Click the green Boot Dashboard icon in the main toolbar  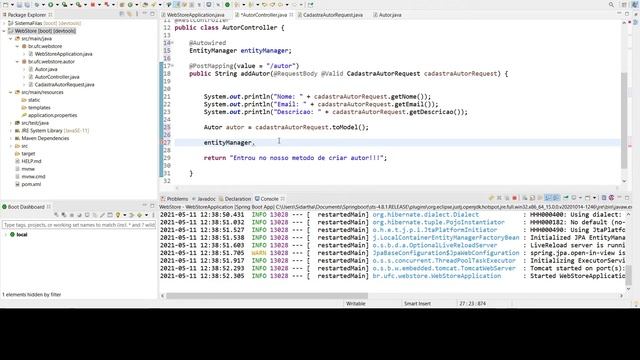[227, 4]
